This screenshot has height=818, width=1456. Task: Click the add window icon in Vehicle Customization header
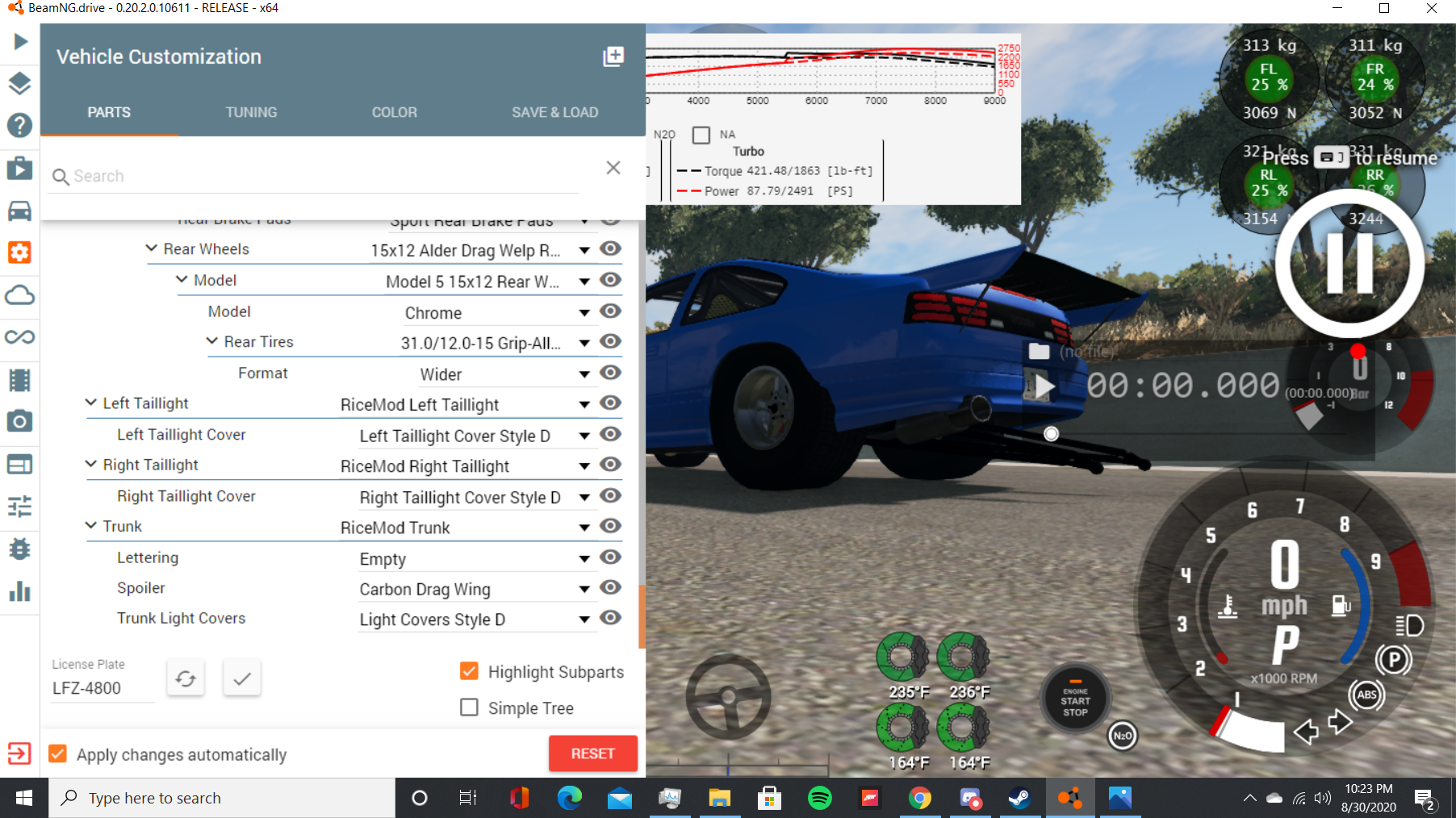(x=613, y=56)
